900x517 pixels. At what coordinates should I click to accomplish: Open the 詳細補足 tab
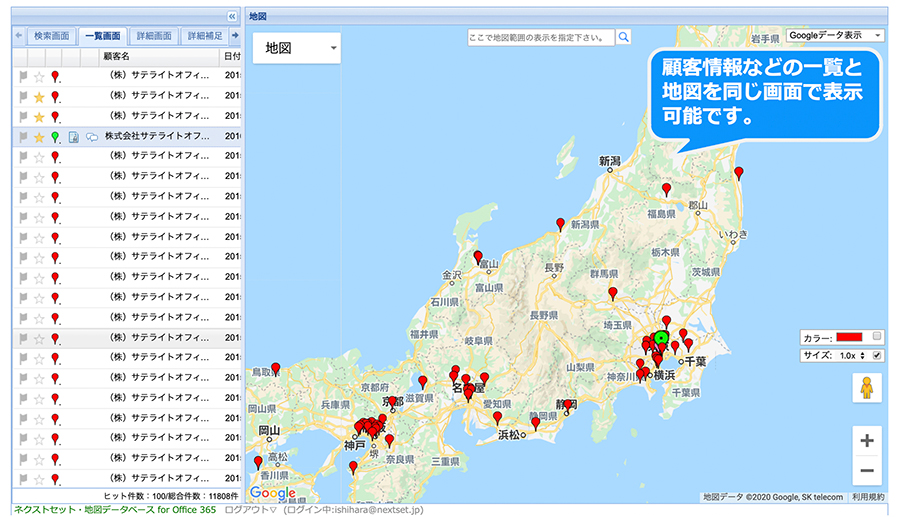click(x=205, y=36)
